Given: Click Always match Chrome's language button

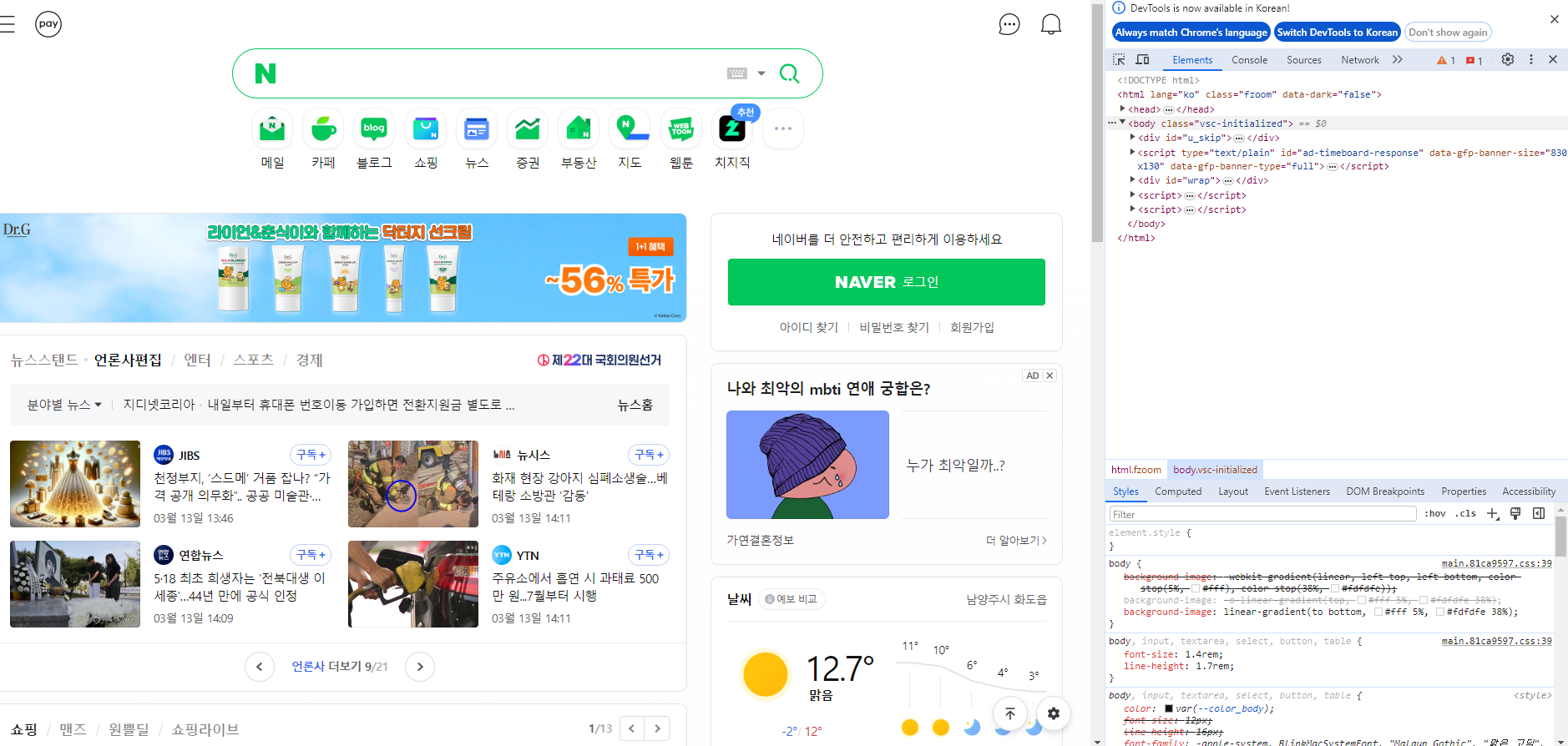Looking at the screenshot, I should [x=1191, y=33].
